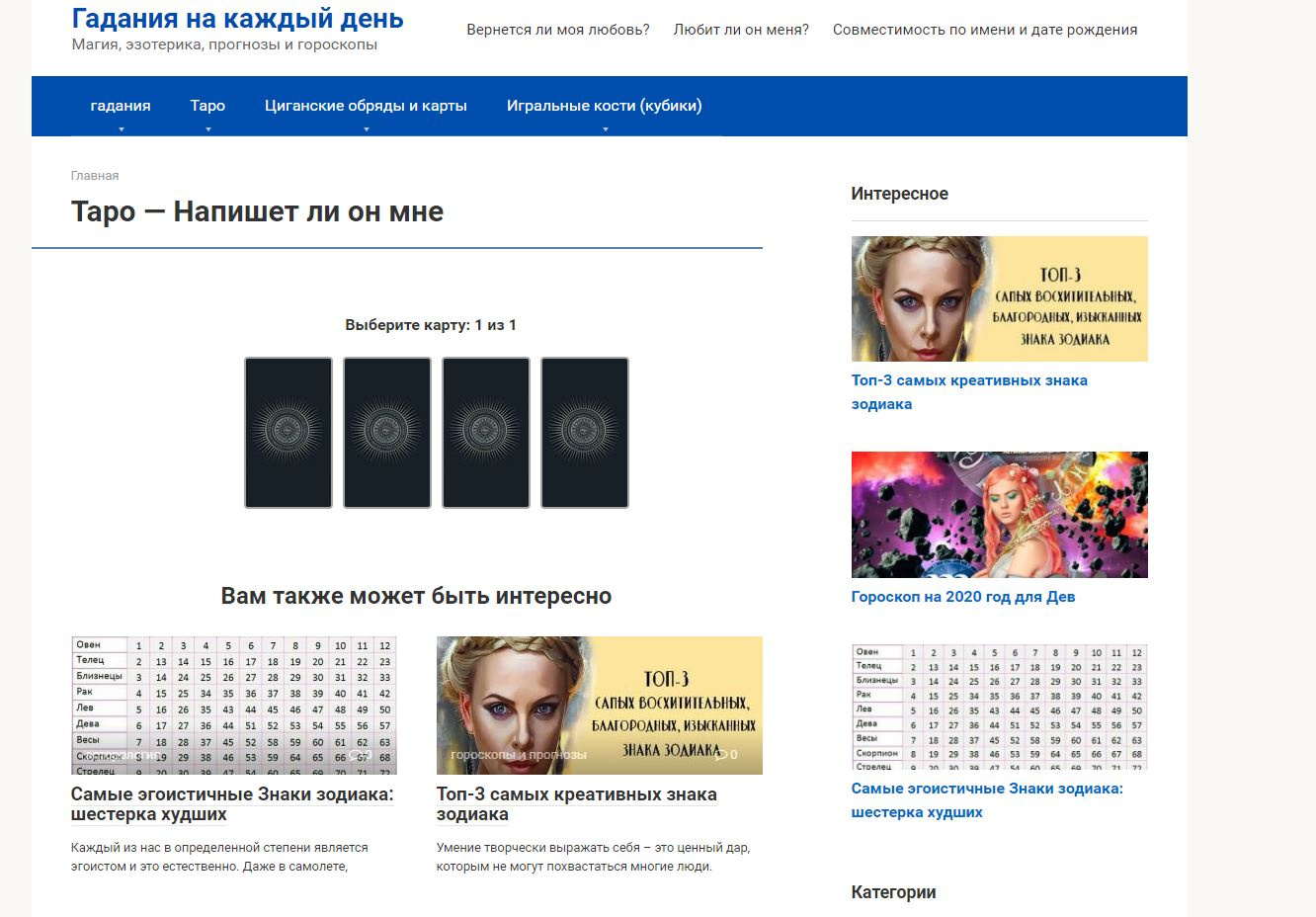Image resolution: width=1316 pixels, height=917 pixels.
Task: Open "Любит ли он меня?" link
Action: coord(741,30)
